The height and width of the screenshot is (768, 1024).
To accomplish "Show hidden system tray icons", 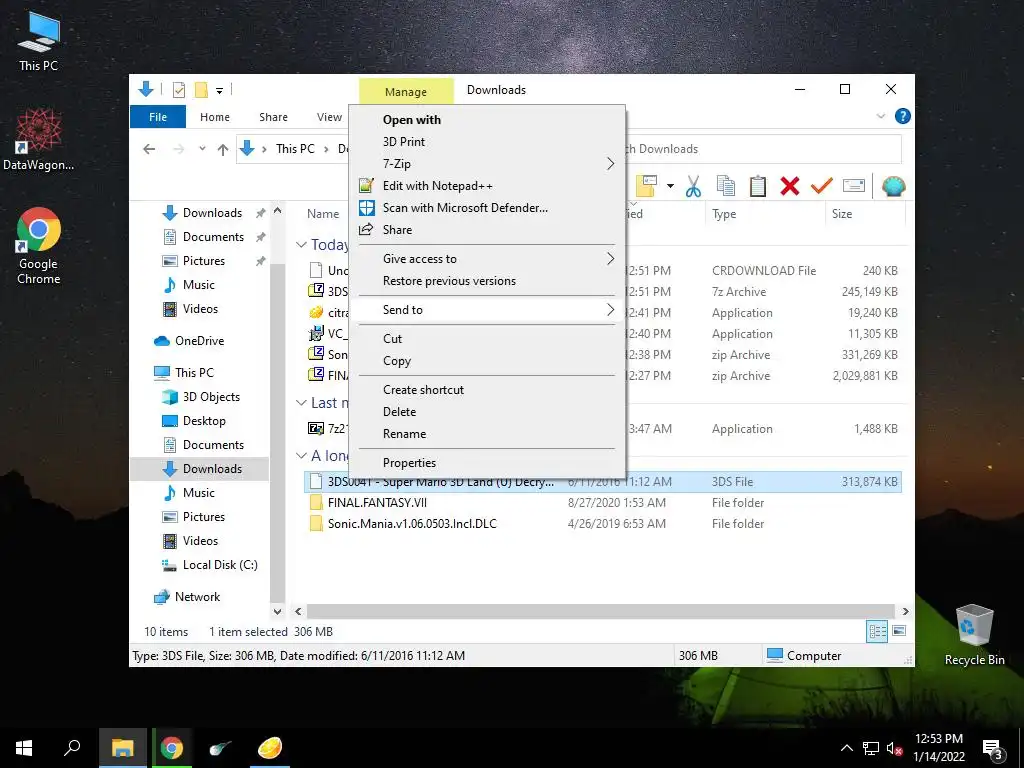I will point(846,748).
